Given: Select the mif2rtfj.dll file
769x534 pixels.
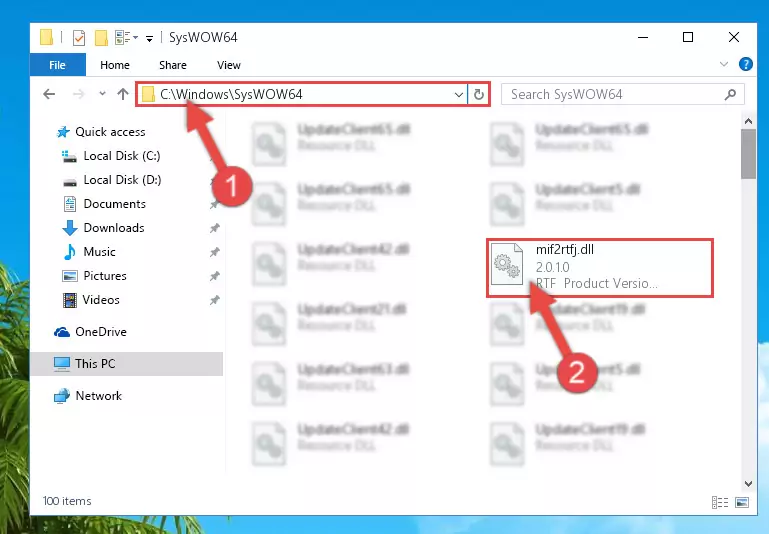Looking at the screenshot, I should pos(599,268).
